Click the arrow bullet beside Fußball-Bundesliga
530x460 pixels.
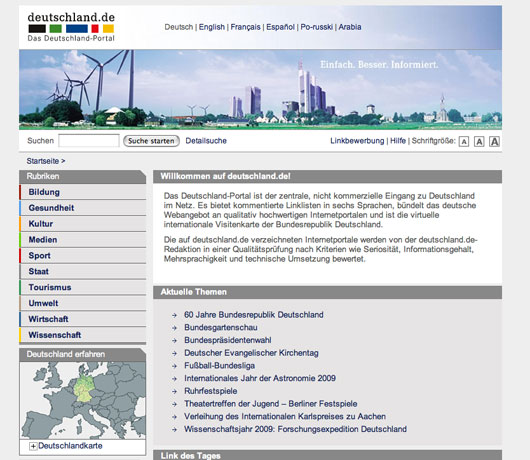pos(174,366)
